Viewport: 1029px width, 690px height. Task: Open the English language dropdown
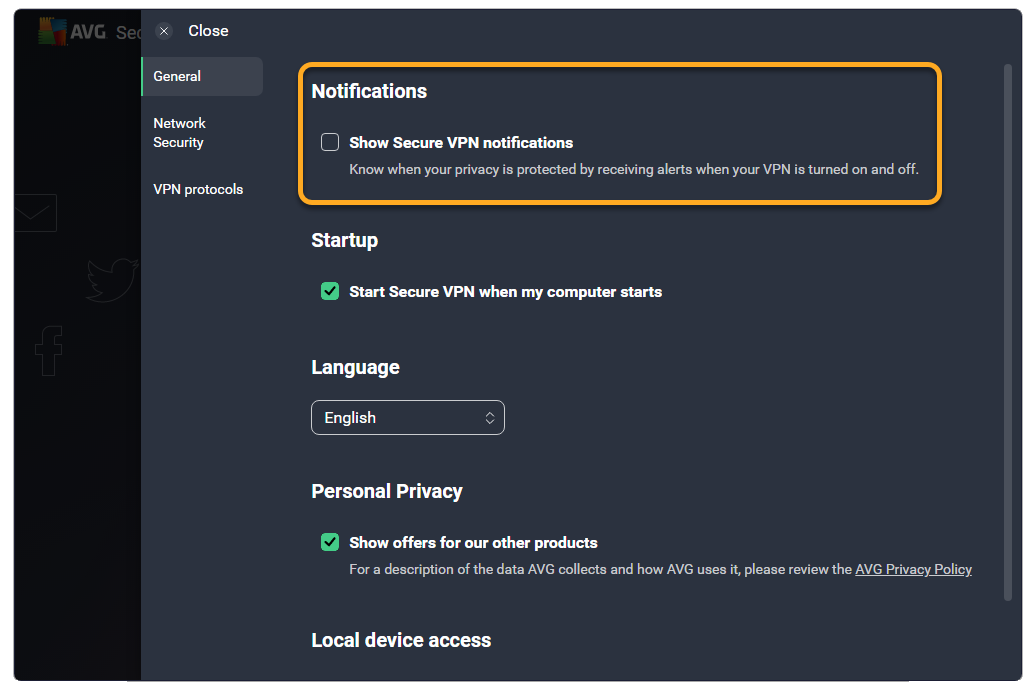[407, 418]
